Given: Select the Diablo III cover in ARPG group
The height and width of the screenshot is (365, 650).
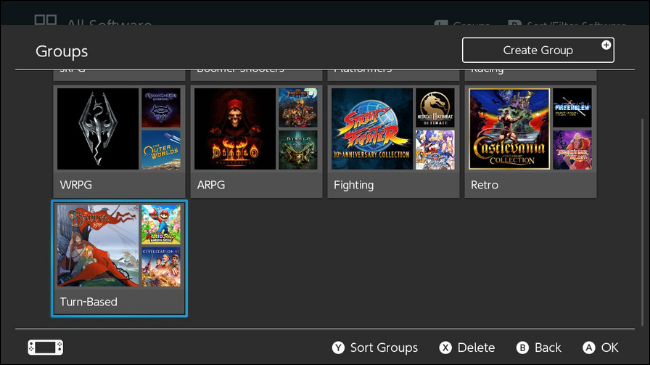Looking at the screenshot, I should point(298,150).
